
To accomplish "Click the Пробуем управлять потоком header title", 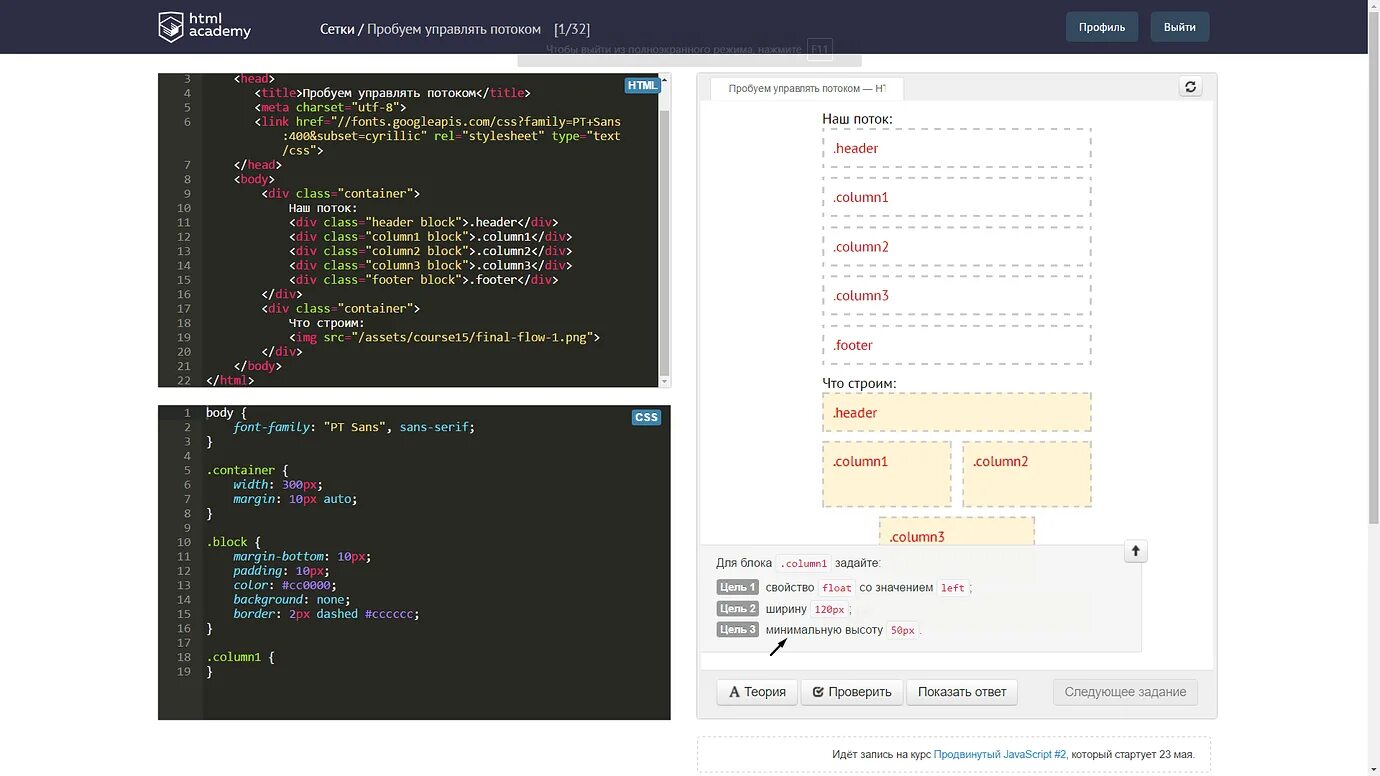I will [454, 29].
